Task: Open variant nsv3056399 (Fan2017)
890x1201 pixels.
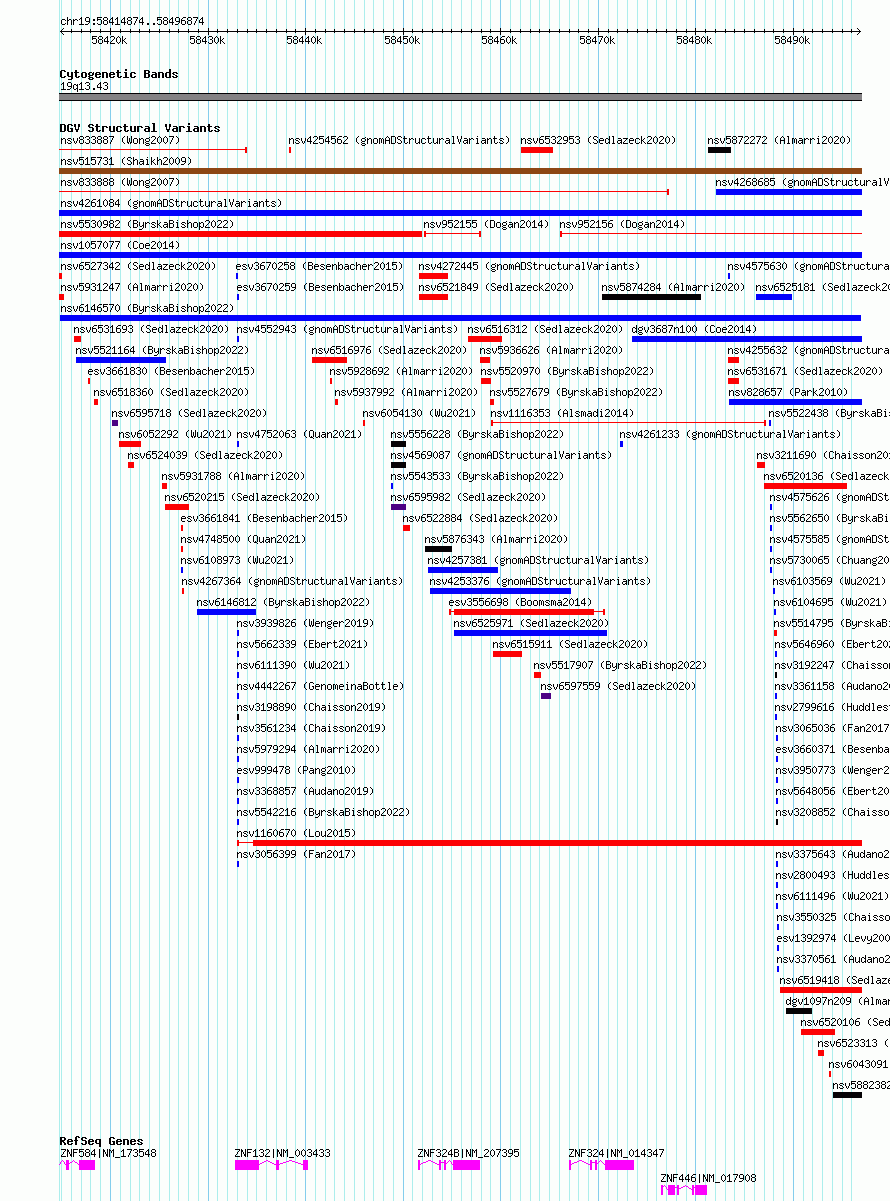Action: [x=296, y=854]
